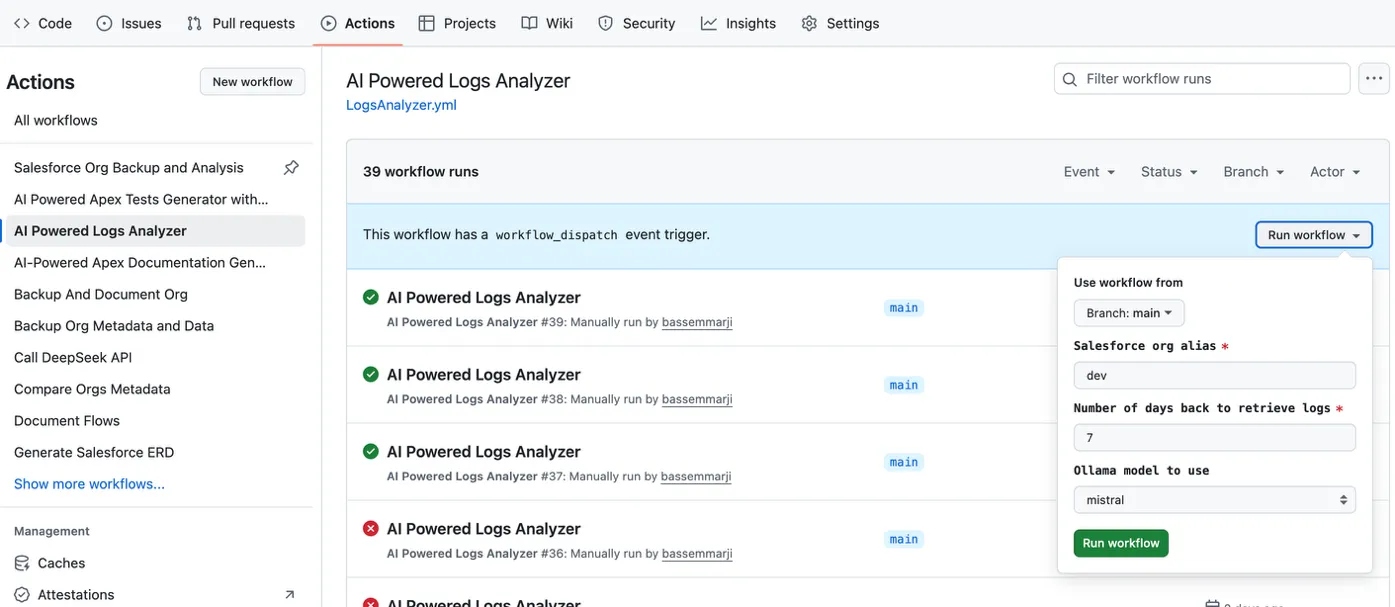
Task: Click the red failed icon on run #36
Action: coord(371,529)
